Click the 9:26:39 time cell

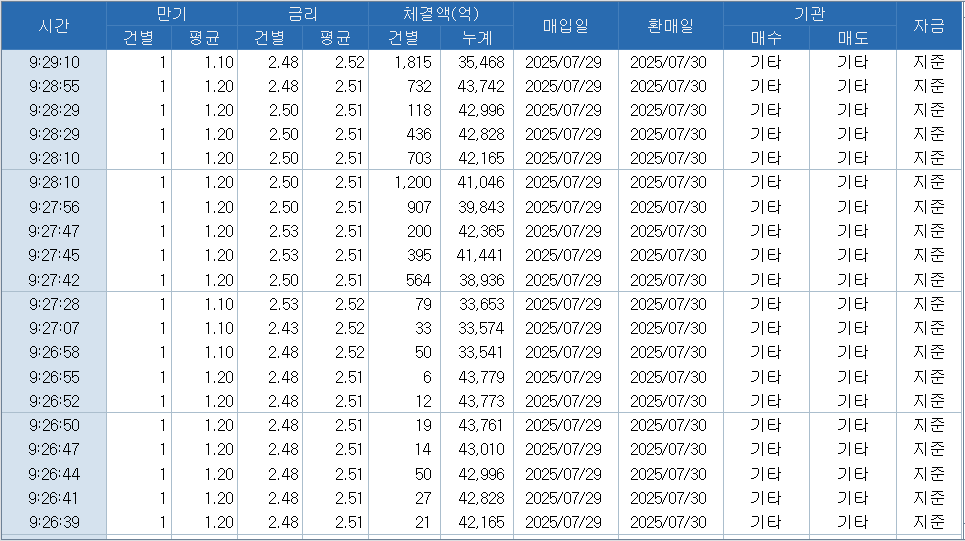[54, 522]
